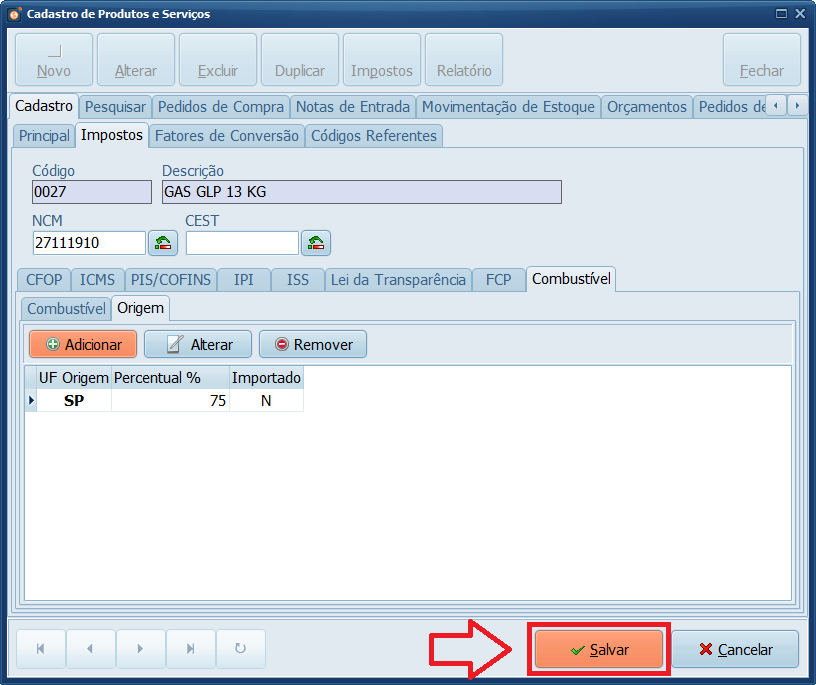Click the SP row indicator arrow
Viewport: 816px width, 685px height.
[x=31, y=400]
